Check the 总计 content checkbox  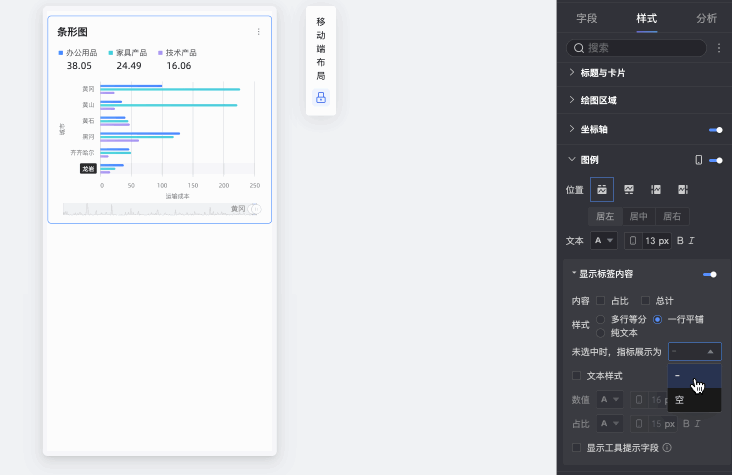(645, 300)
